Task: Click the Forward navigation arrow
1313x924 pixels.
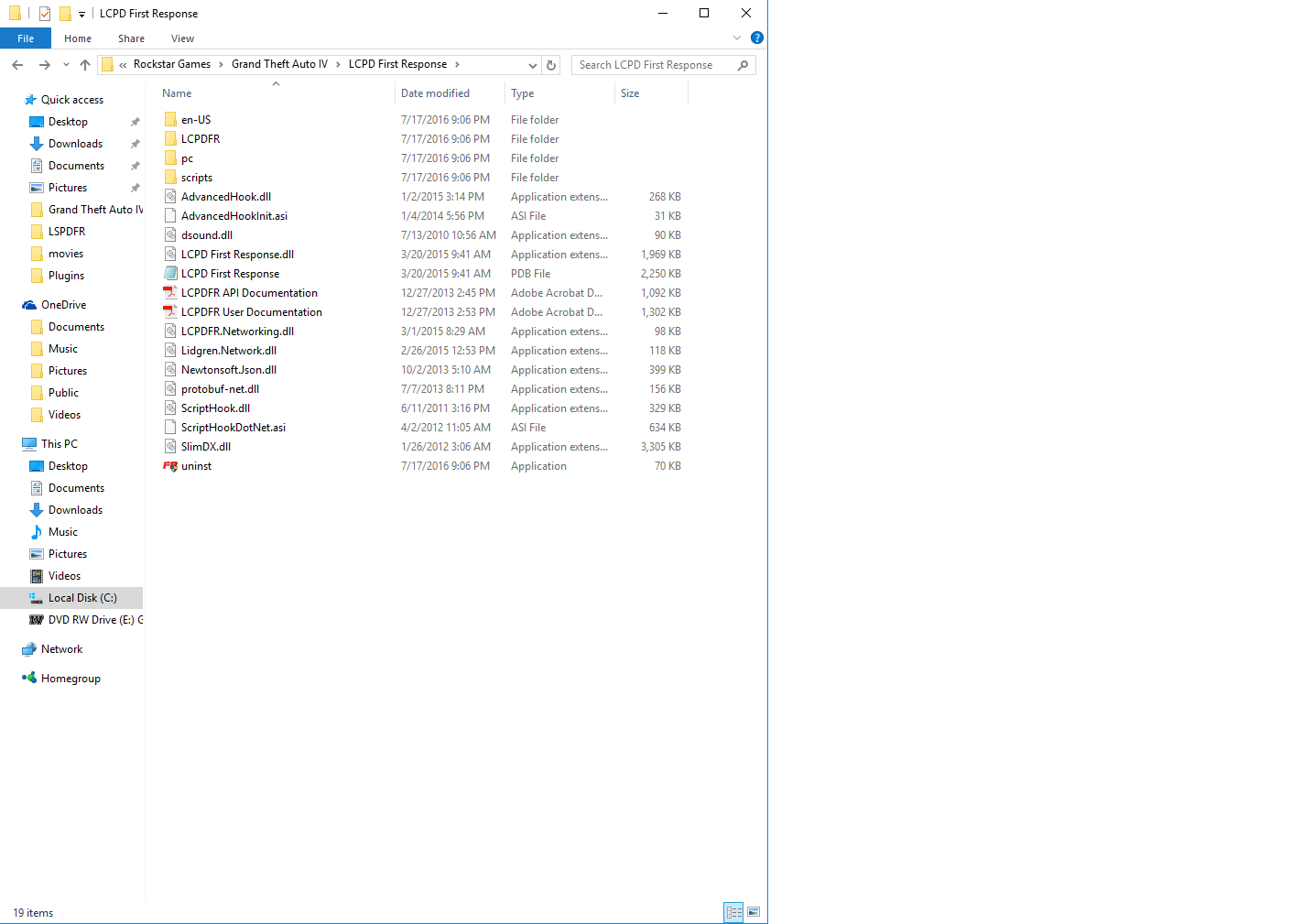Action: click(44, 65)
